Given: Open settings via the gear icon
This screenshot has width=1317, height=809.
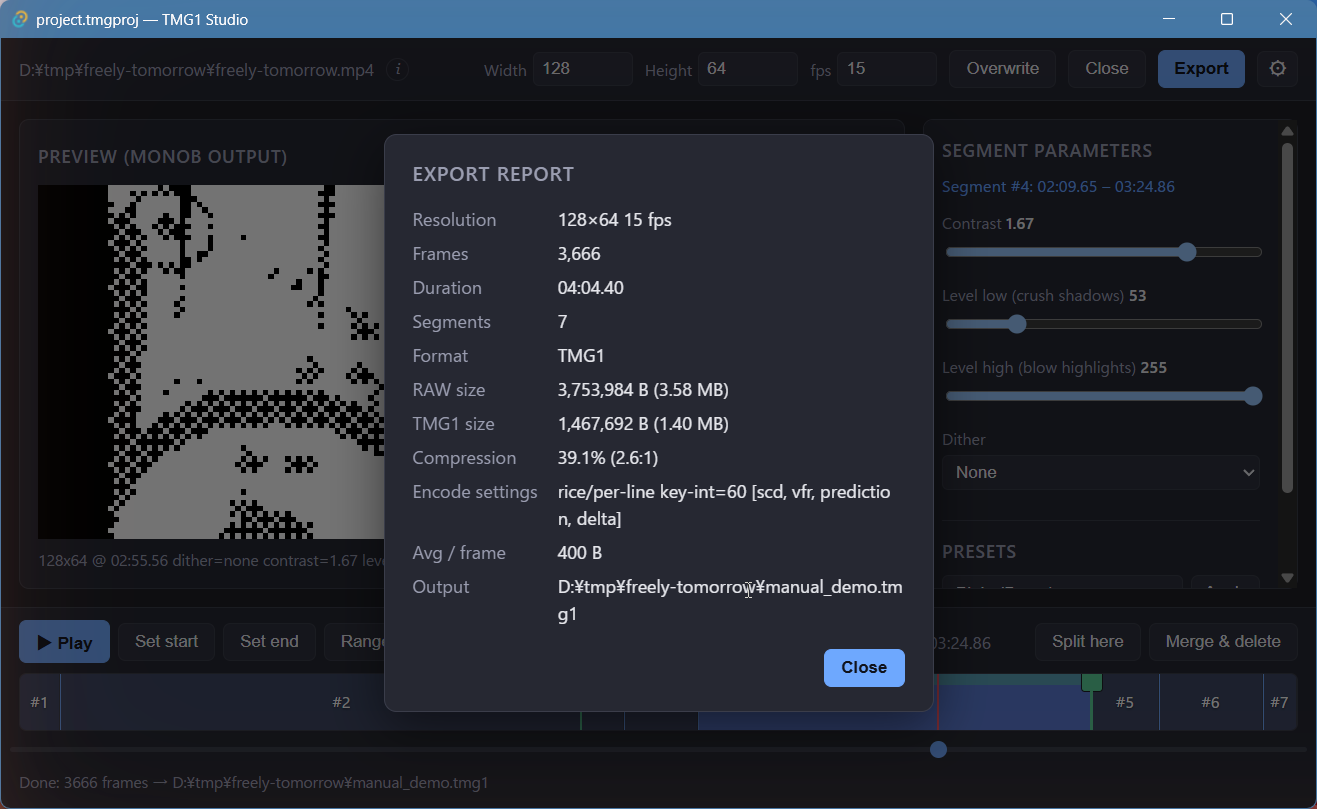Looking at the screenshot, I should pos(1277,69).
